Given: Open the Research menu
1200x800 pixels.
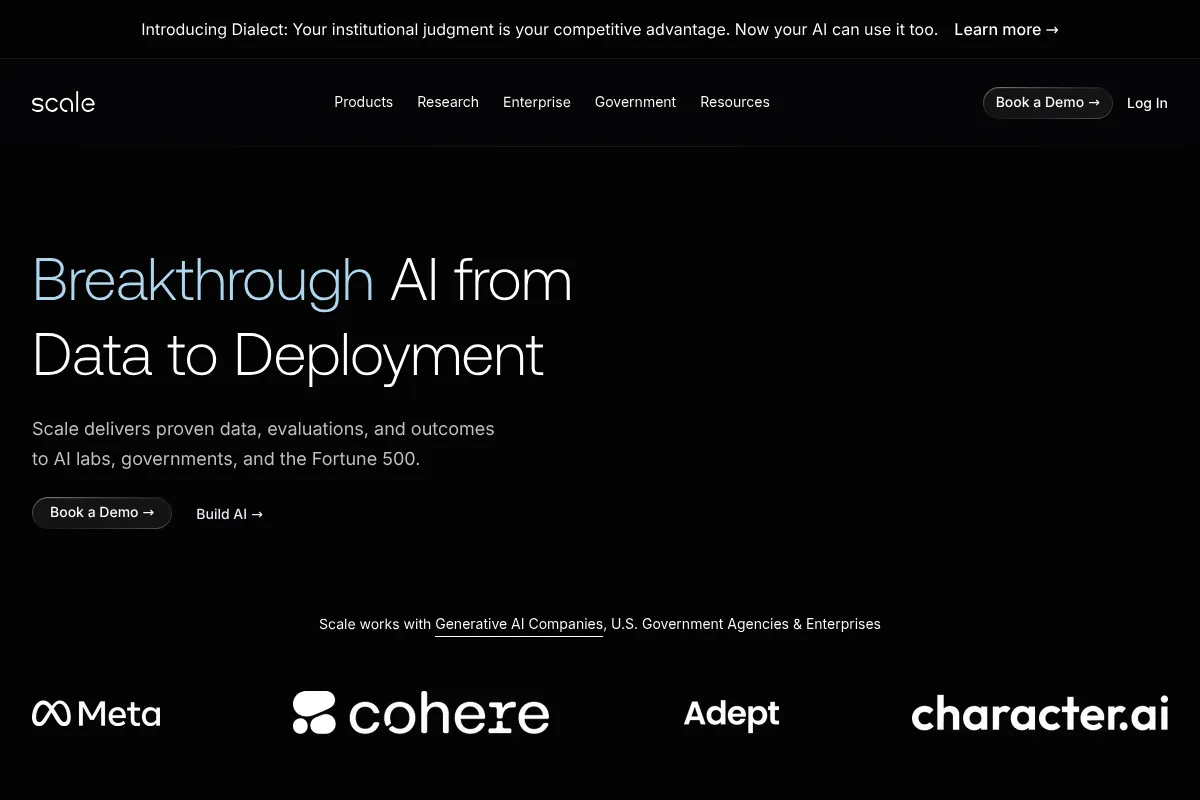Looking at the screenshot, I should (x=448, y=102).
